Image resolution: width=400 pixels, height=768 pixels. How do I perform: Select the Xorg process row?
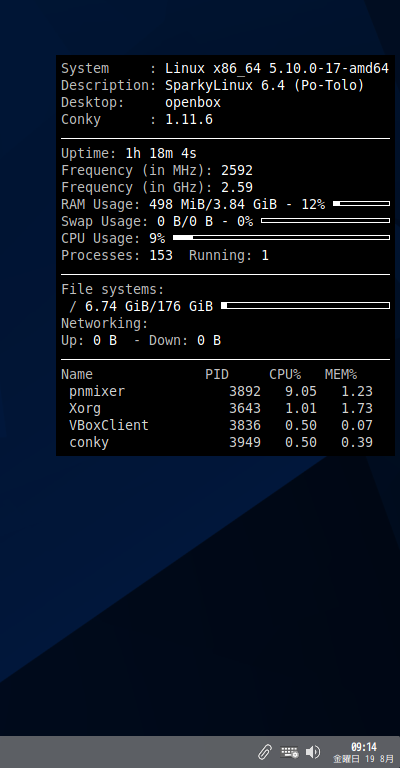click(x=221, y=408)
